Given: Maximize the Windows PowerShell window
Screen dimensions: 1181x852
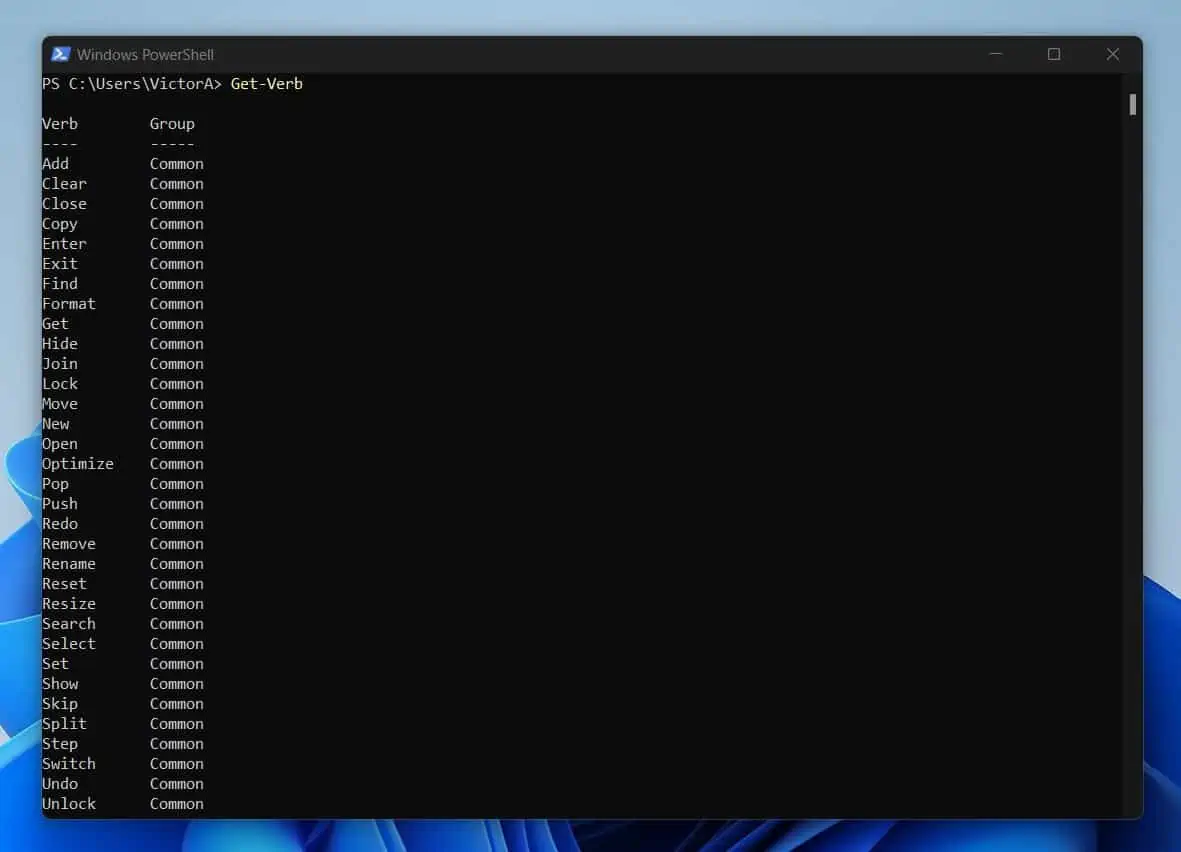Looking at the screenshot, I should click(1054, 54).
